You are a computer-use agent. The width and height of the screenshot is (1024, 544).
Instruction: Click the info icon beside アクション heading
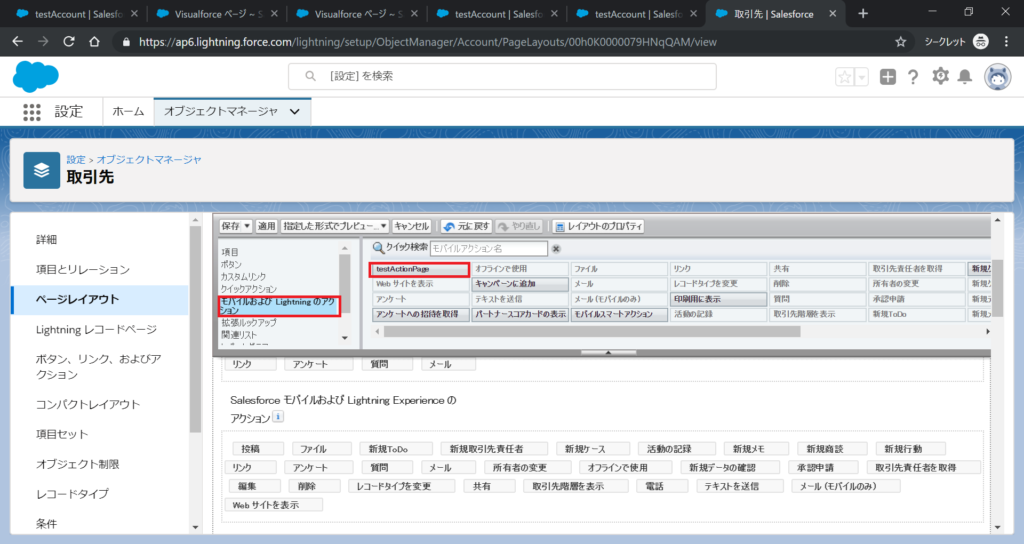278,417
